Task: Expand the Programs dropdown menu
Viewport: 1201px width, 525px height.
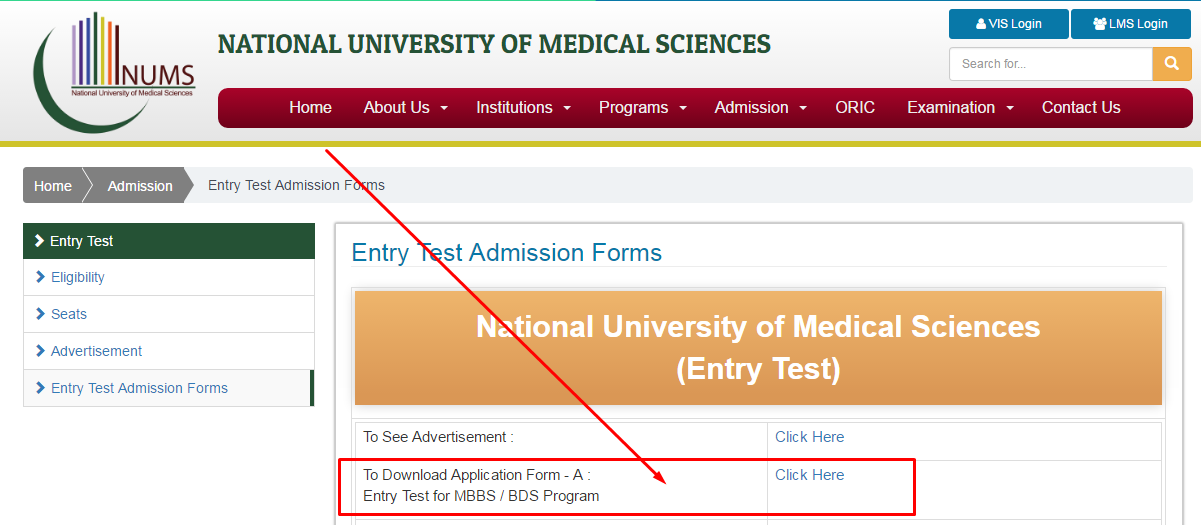Action: click(642, 108)
